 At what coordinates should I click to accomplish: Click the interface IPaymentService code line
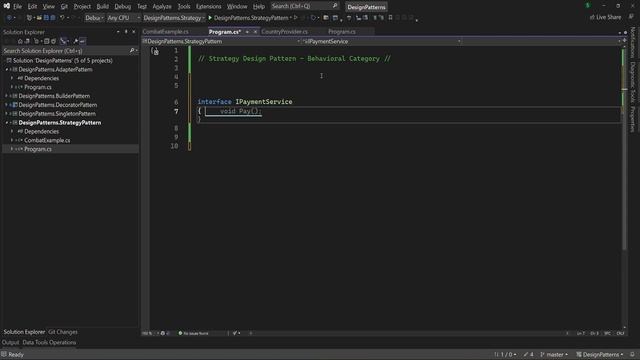245,102
